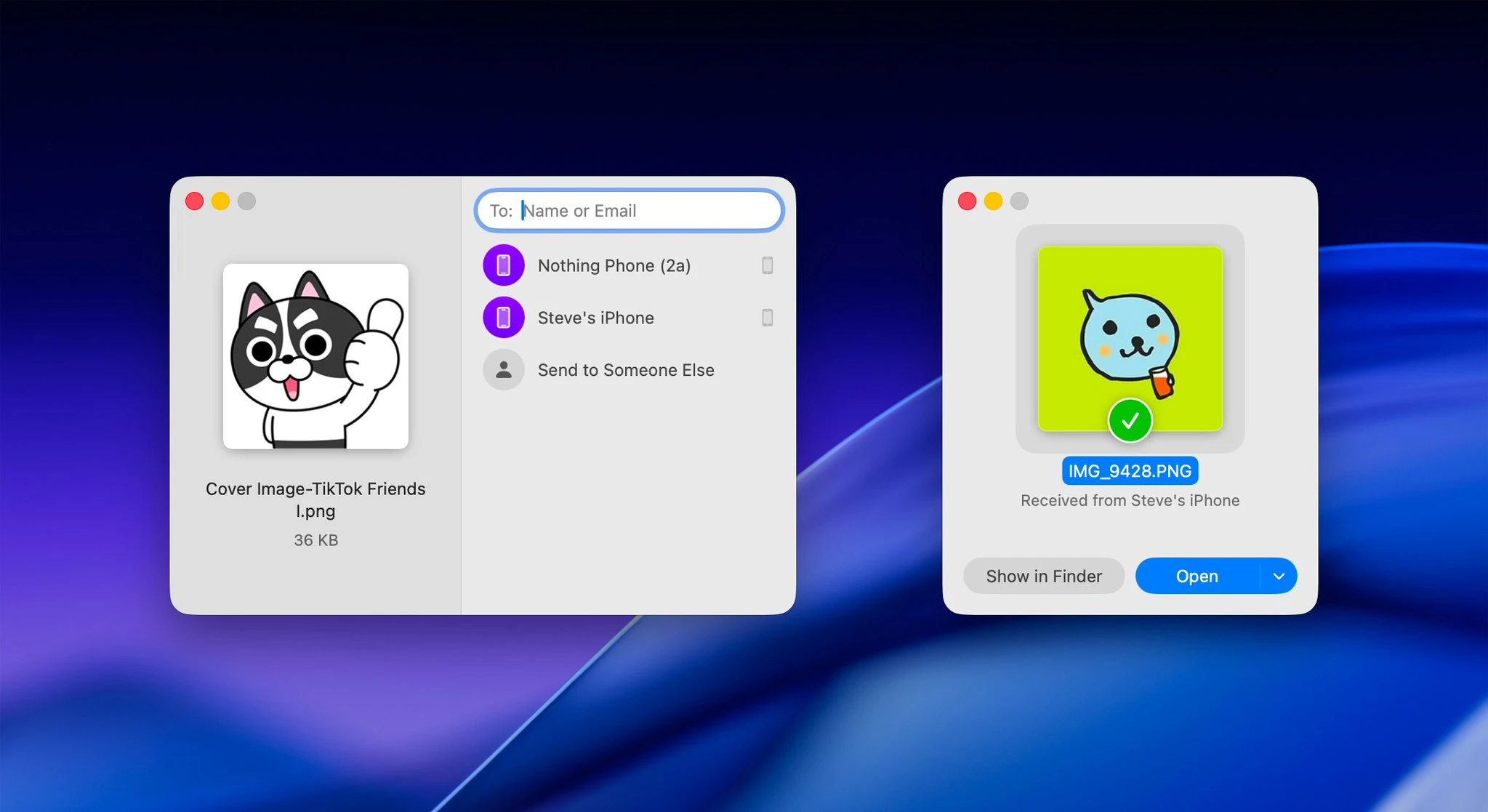1488x812 pixels.
Task: Minimize the AirDrop send window
Action: 220,201
